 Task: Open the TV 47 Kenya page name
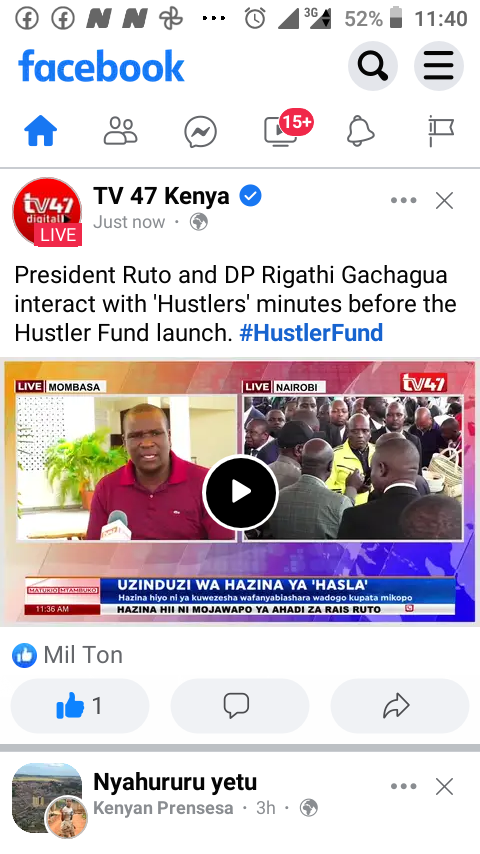161,196
